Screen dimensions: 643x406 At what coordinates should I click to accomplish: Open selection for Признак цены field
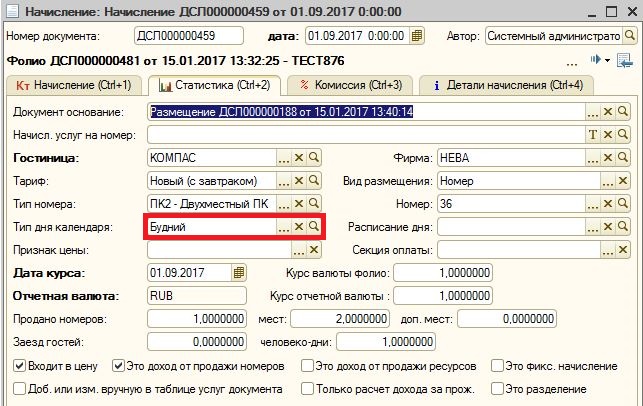click(299, 249)
